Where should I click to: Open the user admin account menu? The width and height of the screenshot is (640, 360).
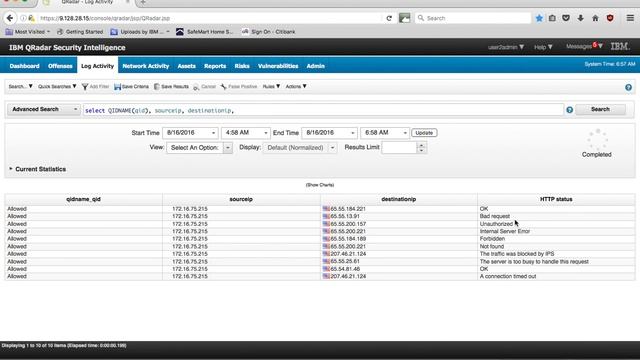click(506, 47)
